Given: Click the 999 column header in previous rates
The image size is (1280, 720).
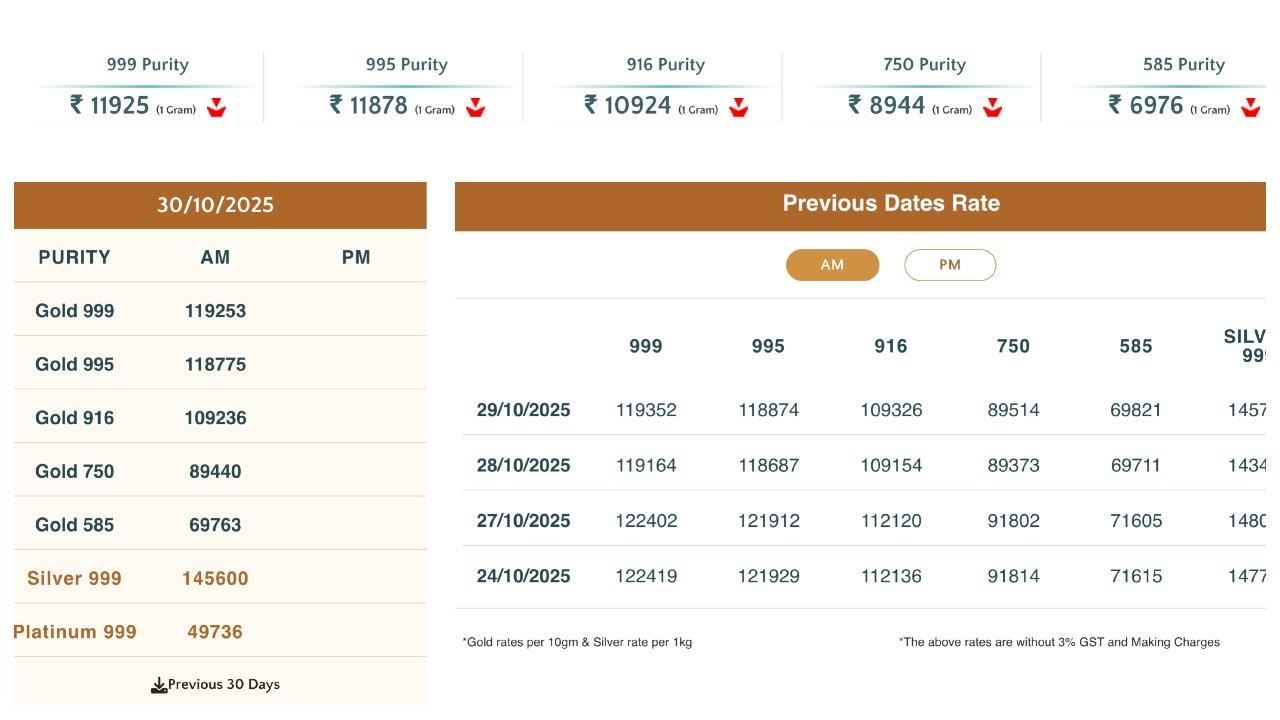Looking at the screenshot, I should [646, 346].
